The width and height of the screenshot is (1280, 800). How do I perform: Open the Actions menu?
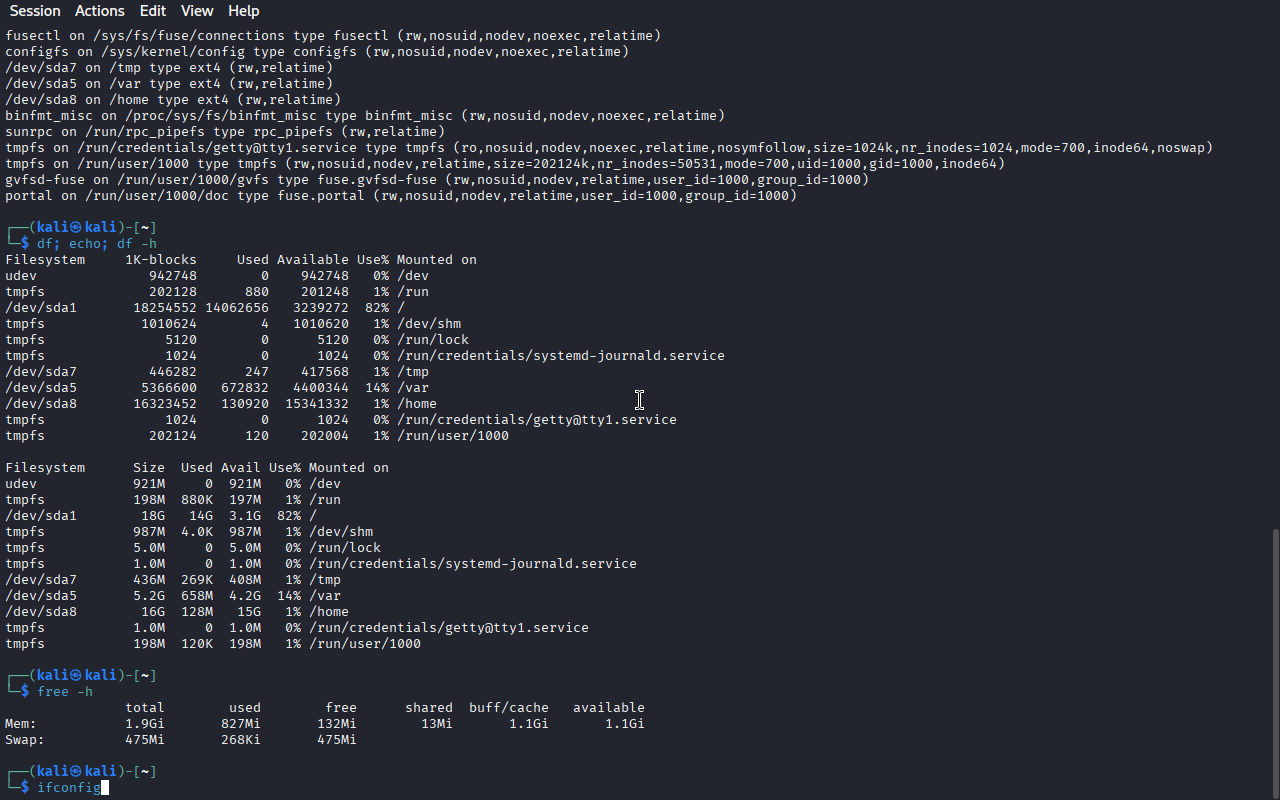pos(100,11)
